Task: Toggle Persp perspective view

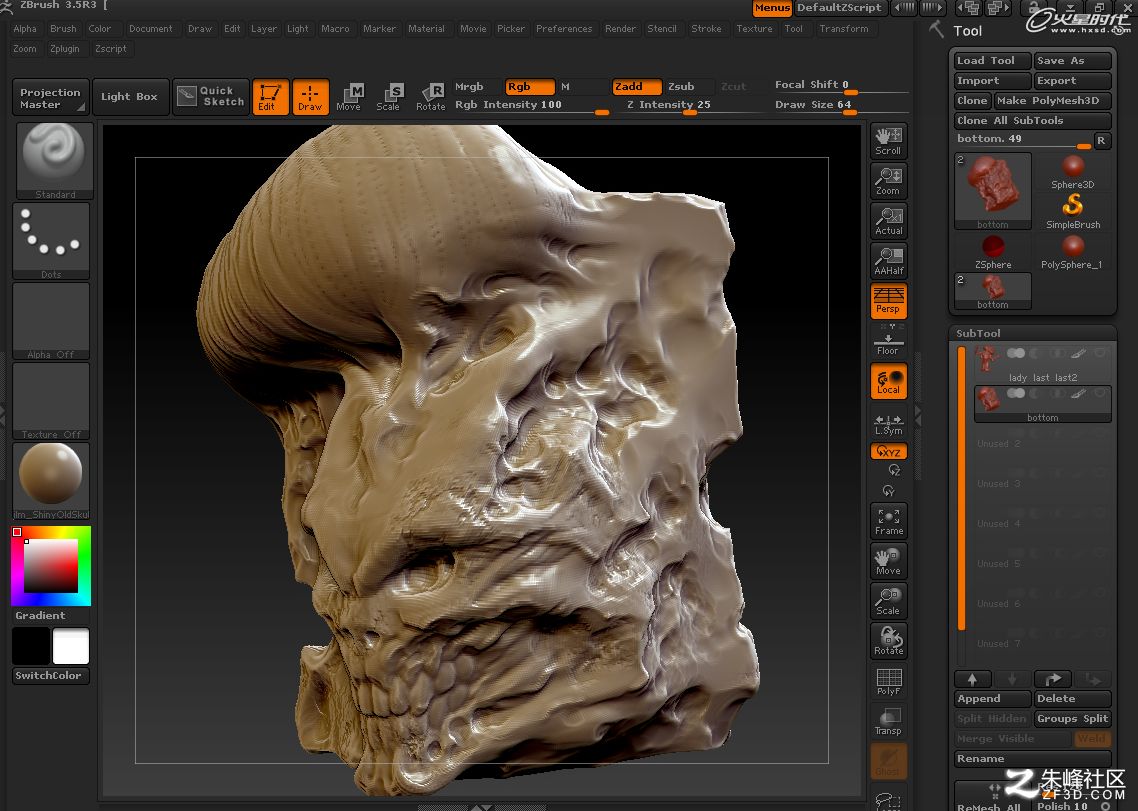Action: point(888,301)
